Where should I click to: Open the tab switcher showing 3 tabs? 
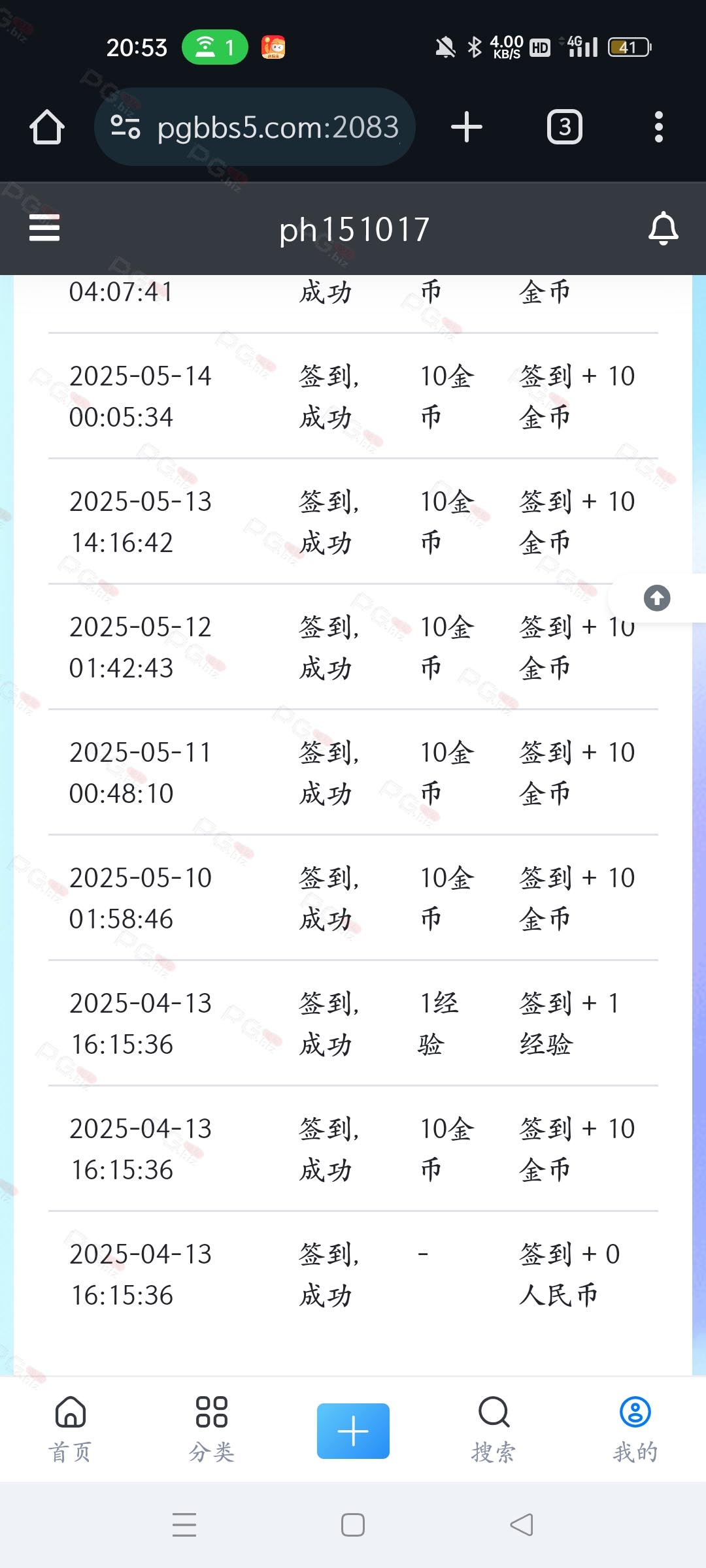[x=564, y=127]
